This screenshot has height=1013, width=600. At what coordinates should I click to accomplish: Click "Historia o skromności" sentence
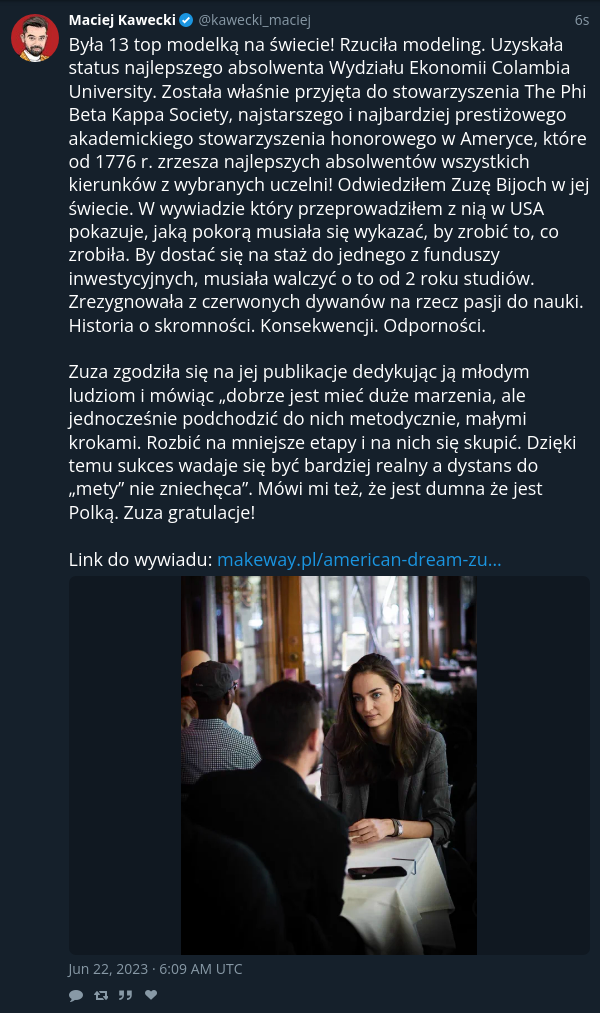coord(161,326)
